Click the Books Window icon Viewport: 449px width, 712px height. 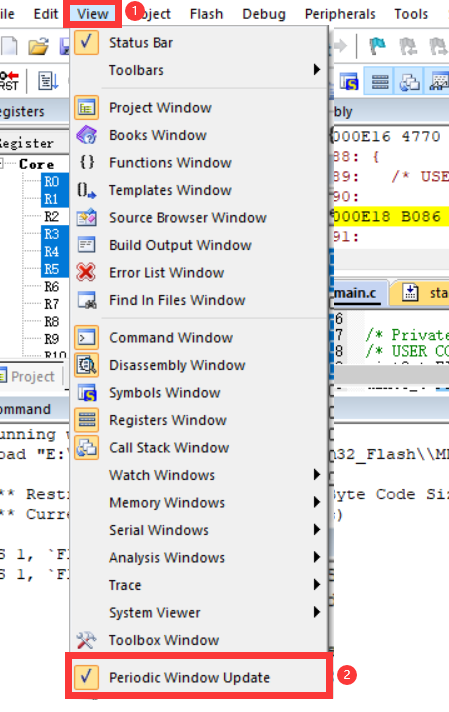pyautogui.click(x=86, y=135)
